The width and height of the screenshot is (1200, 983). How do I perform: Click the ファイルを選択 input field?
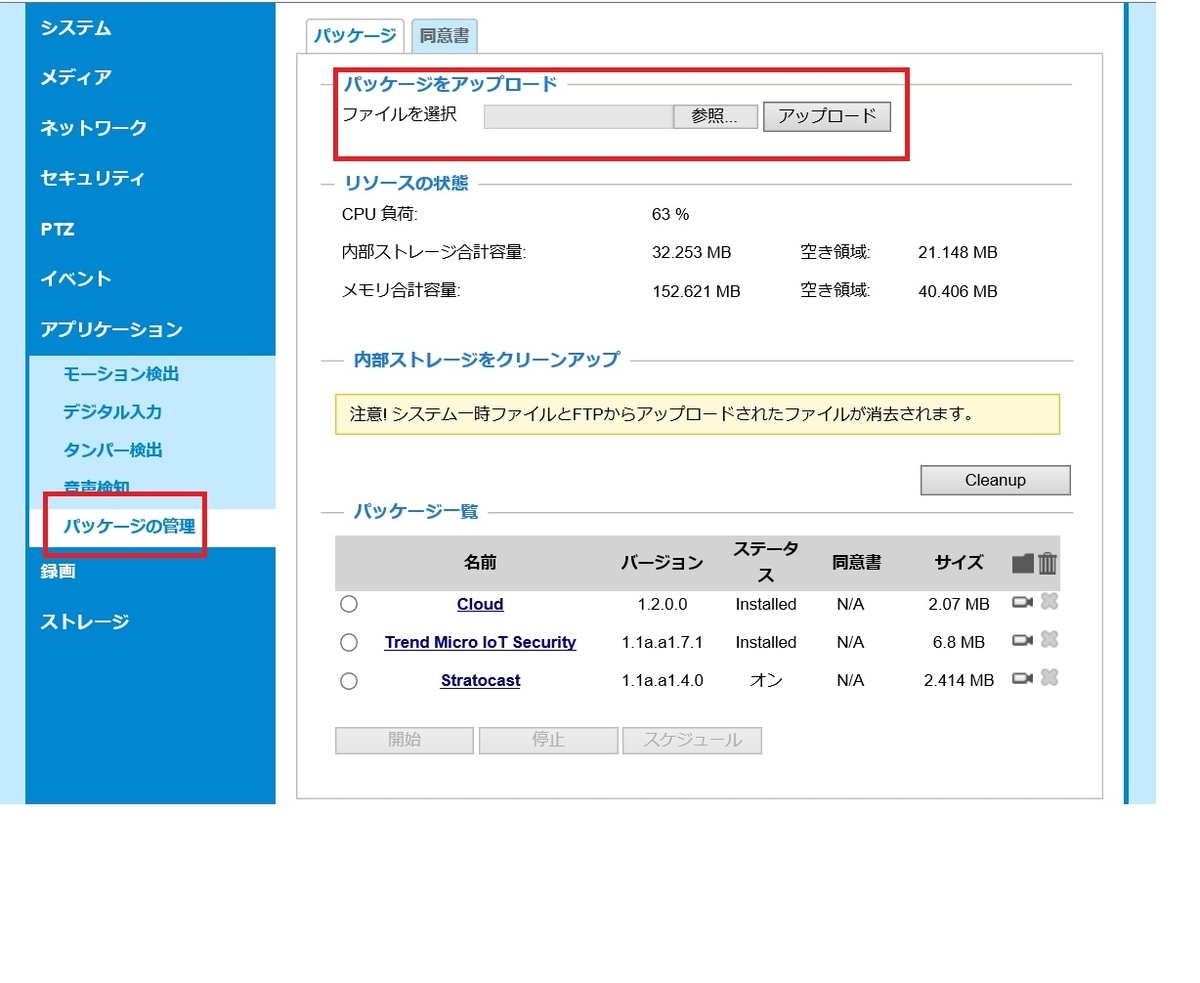click(x=578, y=116)
